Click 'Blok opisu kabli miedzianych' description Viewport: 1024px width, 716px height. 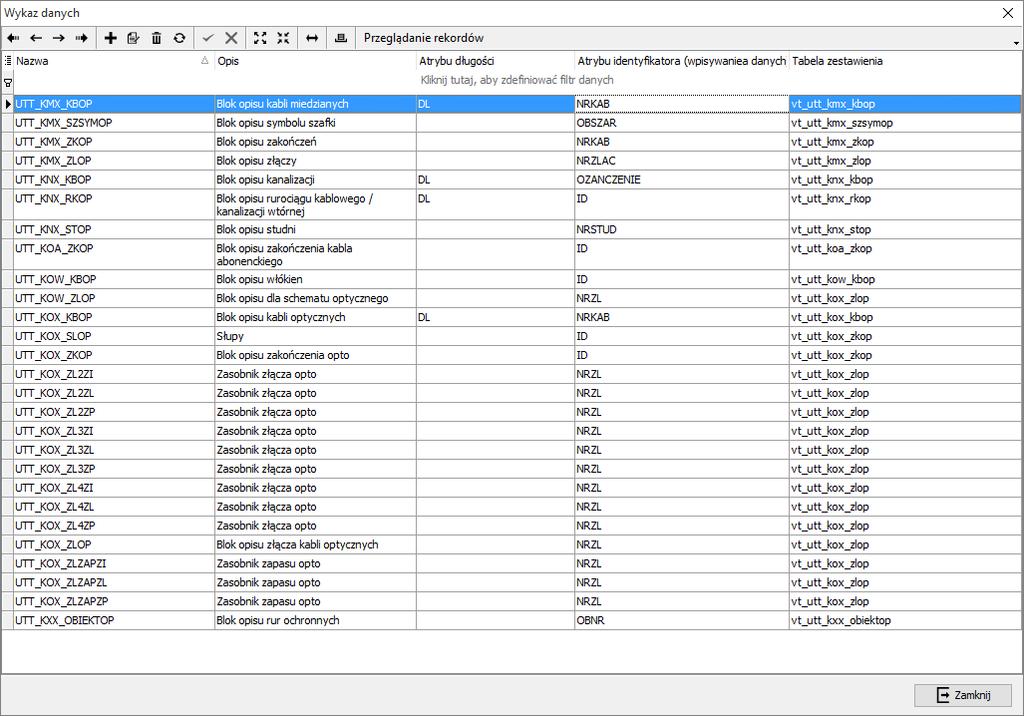pyautogui.click(x=315, y=104)
